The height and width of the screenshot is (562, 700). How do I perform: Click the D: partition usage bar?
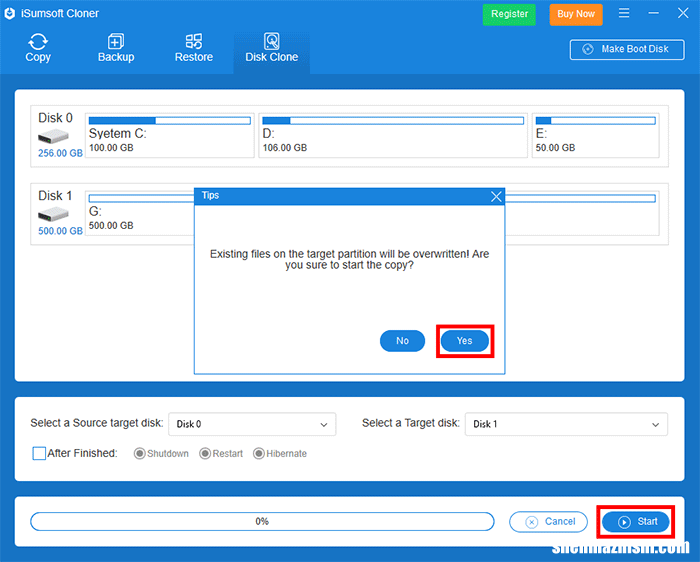pos(393,121)
